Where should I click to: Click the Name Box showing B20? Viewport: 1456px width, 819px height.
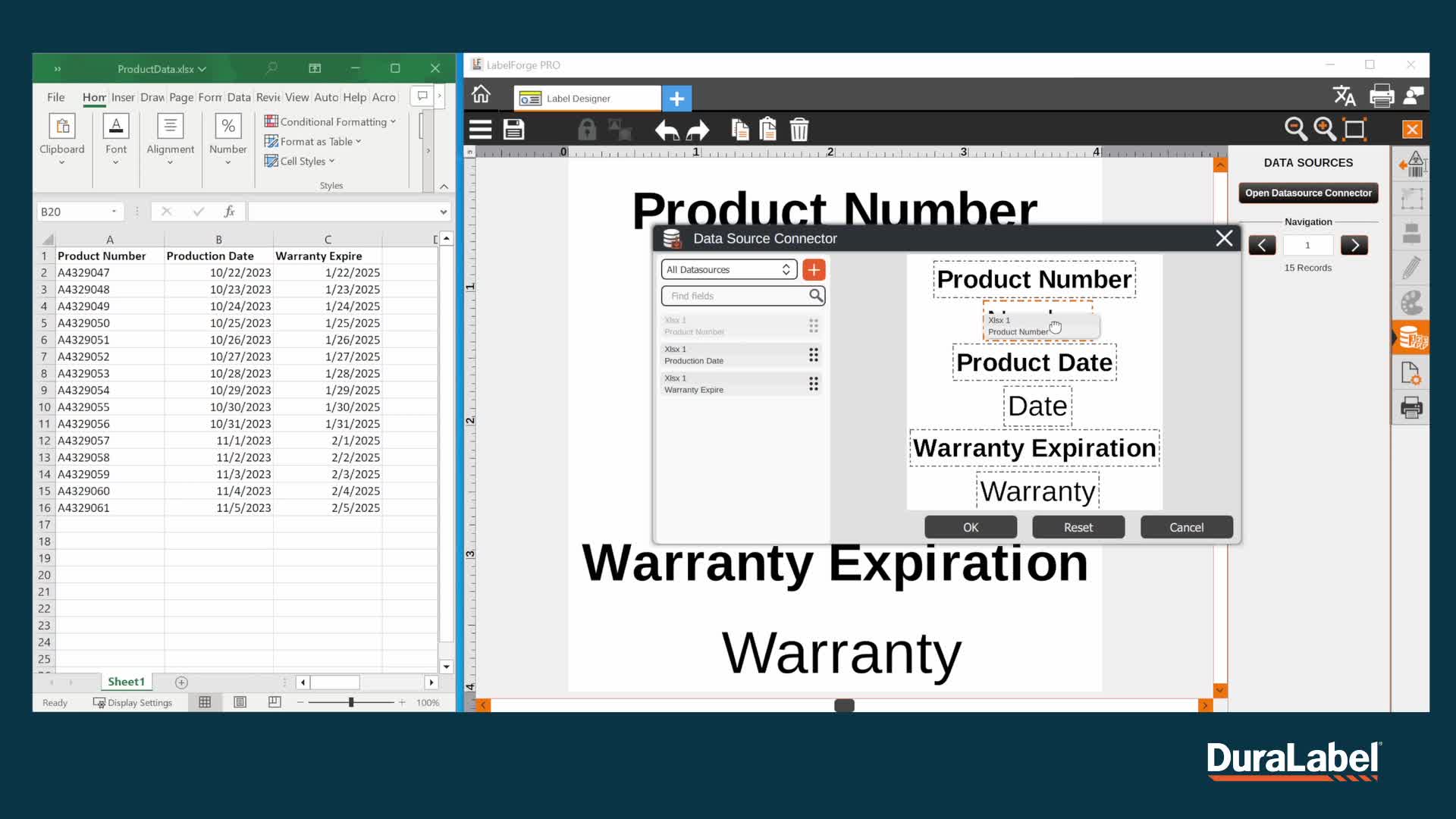pyautogui.click(x=80, y=212)
